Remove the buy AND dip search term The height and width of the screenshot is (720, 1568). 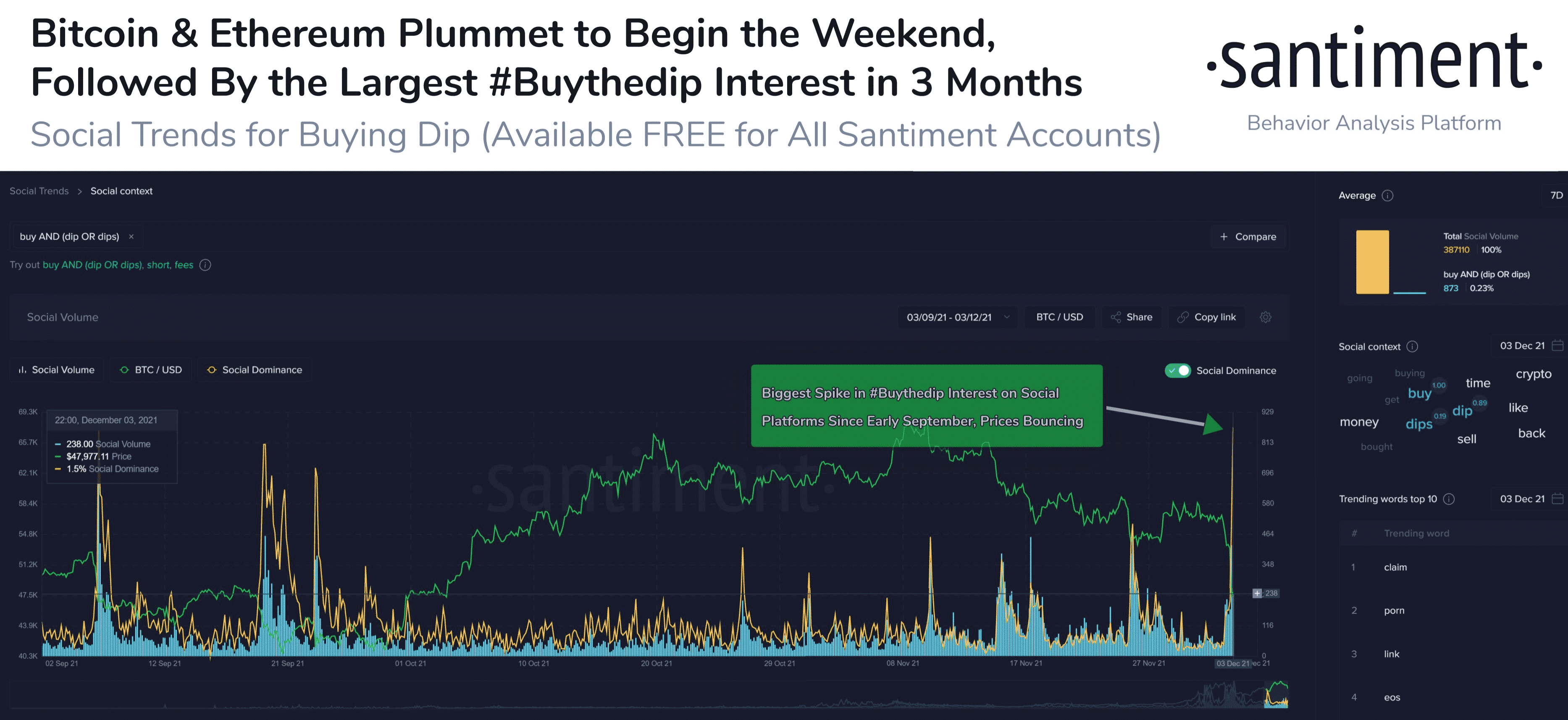(131, 237)
